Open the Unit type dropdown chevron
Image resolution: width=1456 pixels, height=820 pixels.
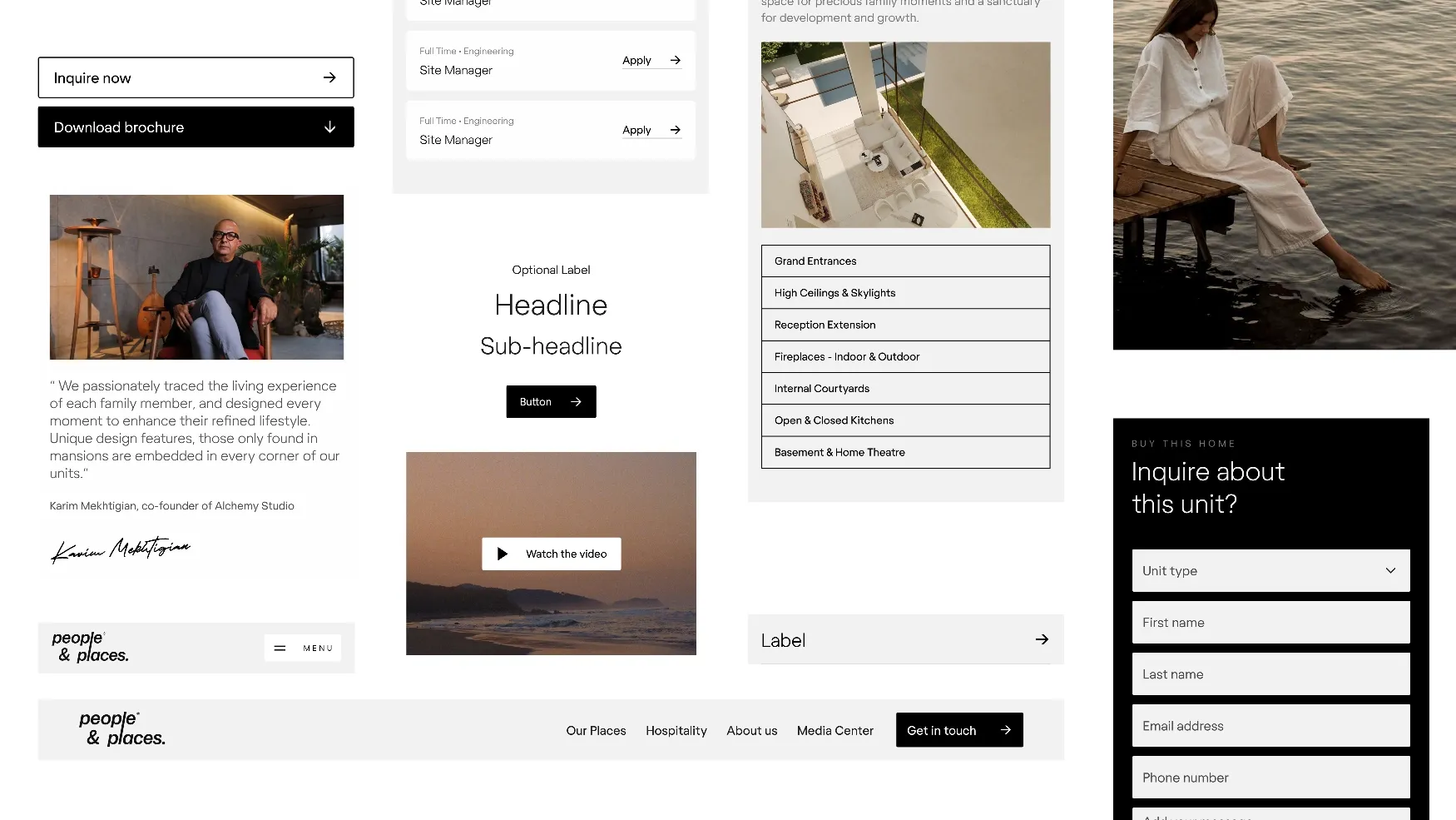[x=1390, y=570]
